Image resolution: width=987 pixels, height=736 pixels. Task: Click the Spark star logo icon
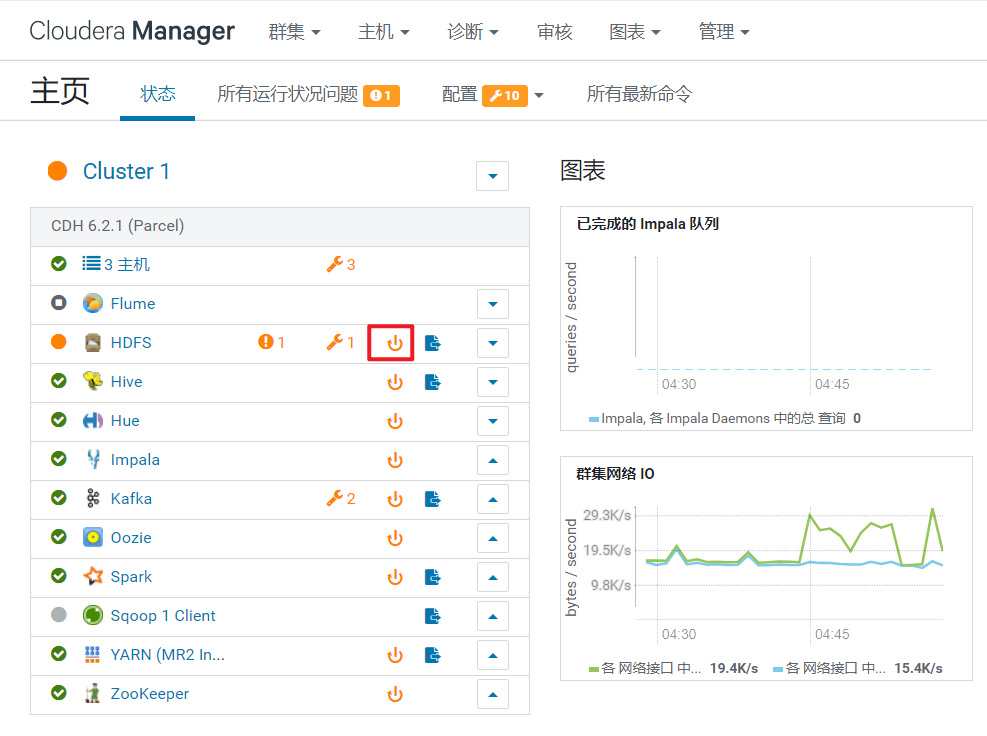point(93,576)
